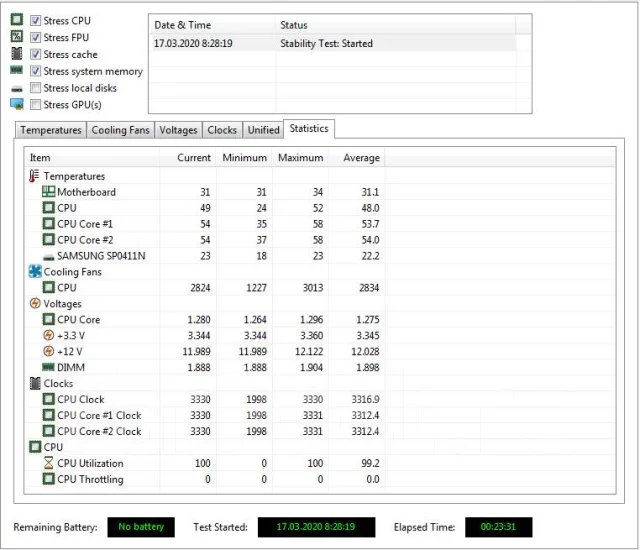Click the DIMM memory module icon
Screen dimensions: 640x550
48,367
